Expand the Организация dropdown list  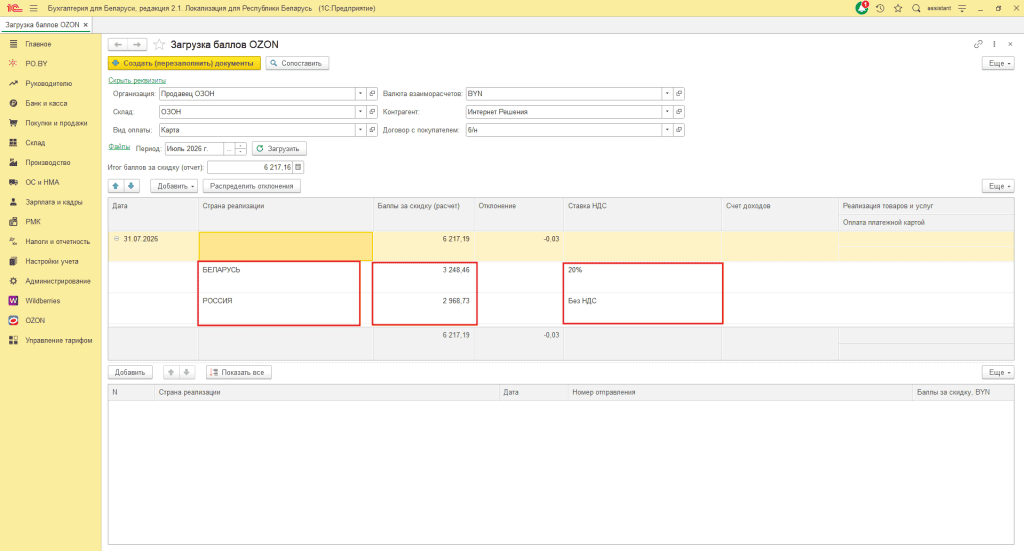tap(360, 93)
